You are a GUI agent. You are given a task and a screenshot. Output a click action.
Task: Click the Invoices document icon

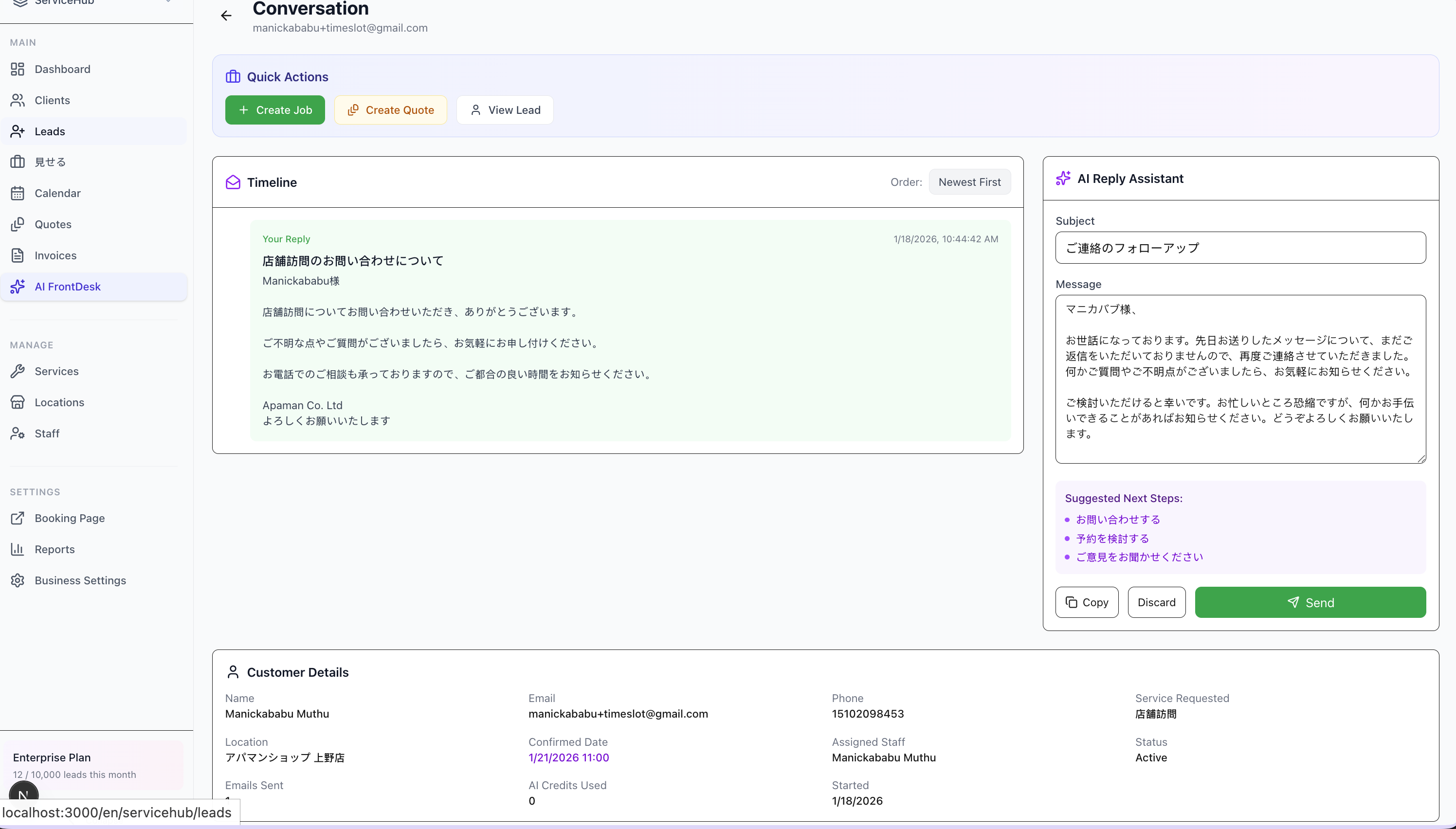tap(18, 255)
